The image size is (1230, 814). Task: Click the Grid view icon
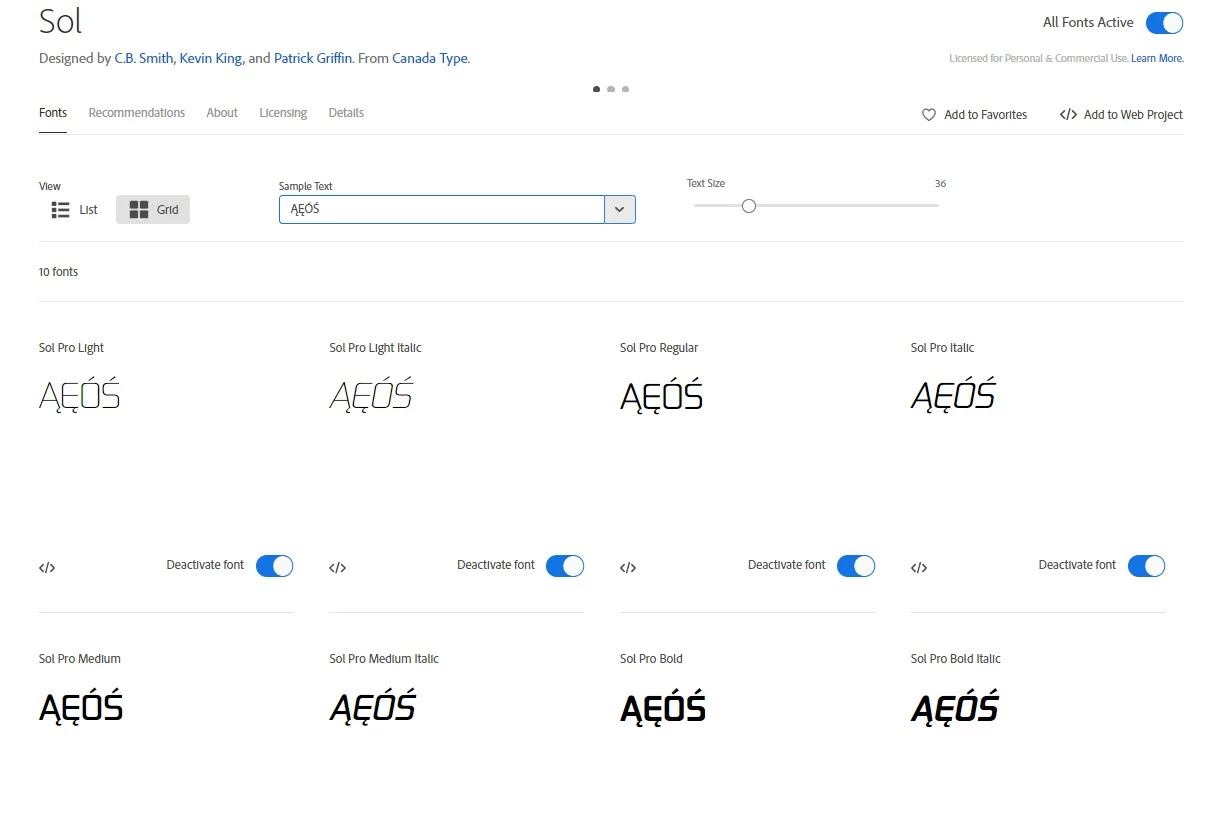(x=140, y=210)
